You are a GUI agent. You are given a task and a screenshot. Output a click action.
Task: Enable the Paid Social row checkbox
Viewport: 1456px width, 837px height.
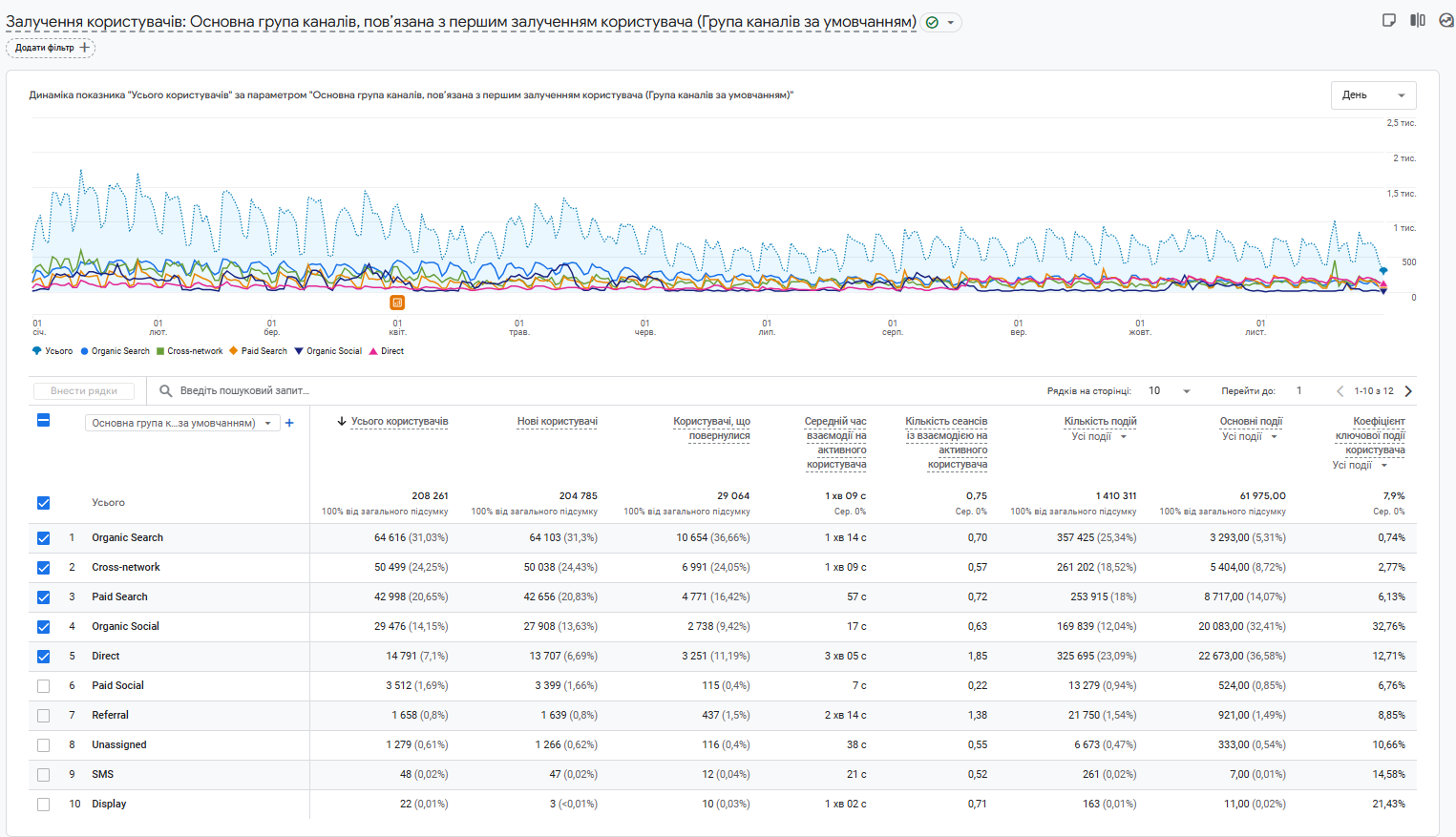click(43, 686)
